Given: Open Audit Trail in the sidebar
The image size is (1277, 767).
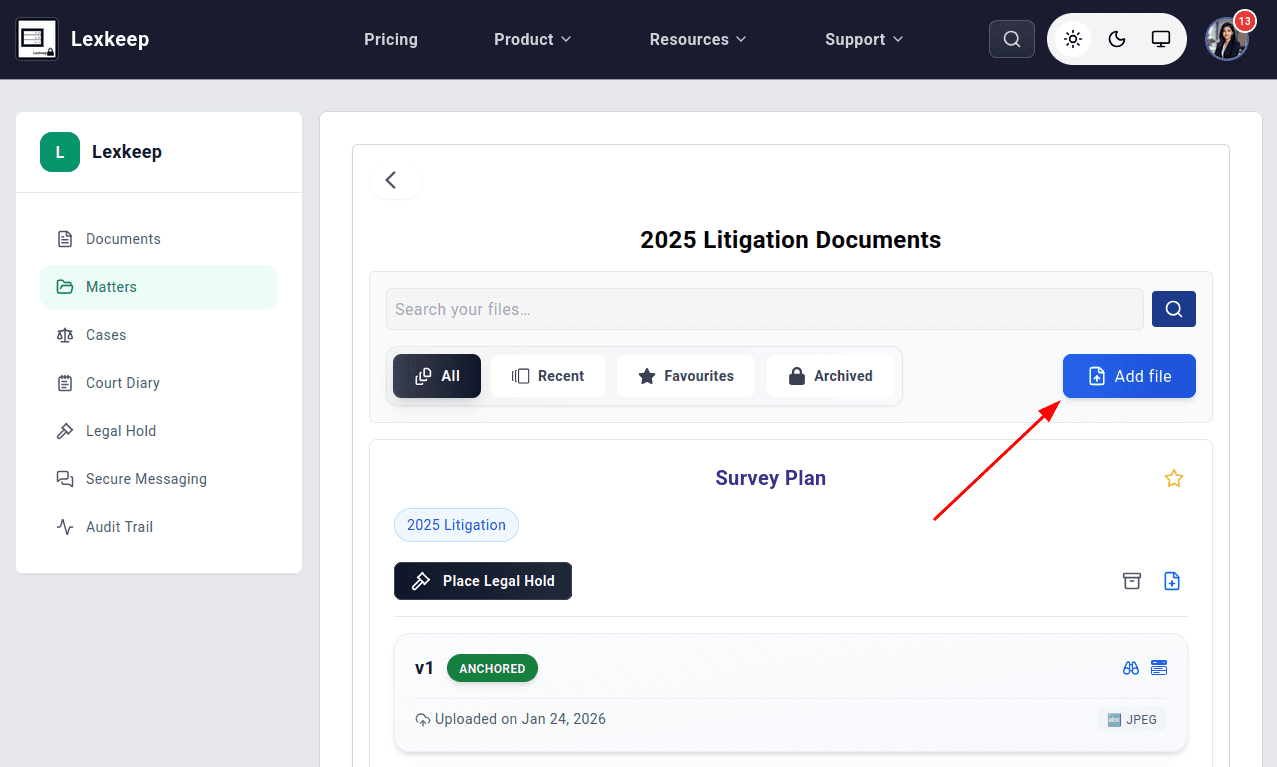Looking at the screenshot, I should pyautogui.click(x=159, y=527).
